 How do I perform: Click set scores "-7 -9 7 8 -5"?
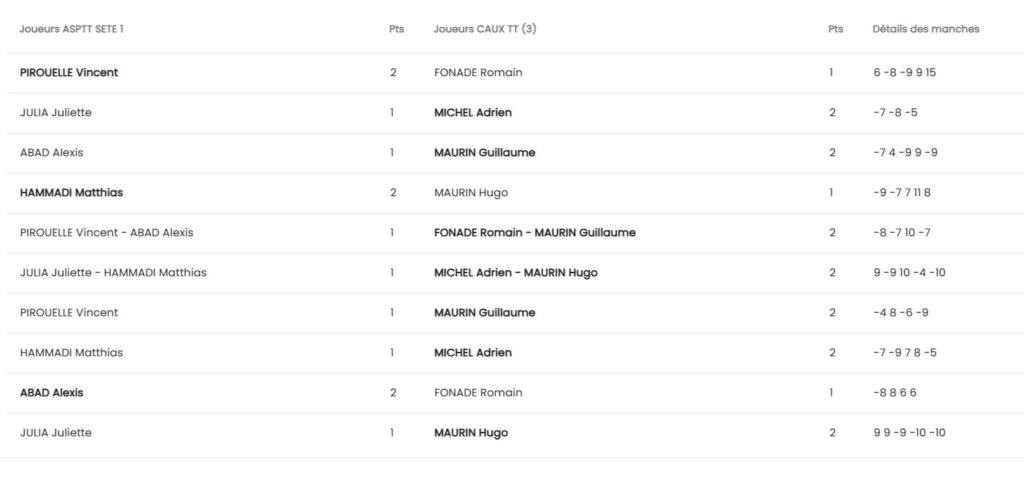pyautogui.click(x=904, y=353)
